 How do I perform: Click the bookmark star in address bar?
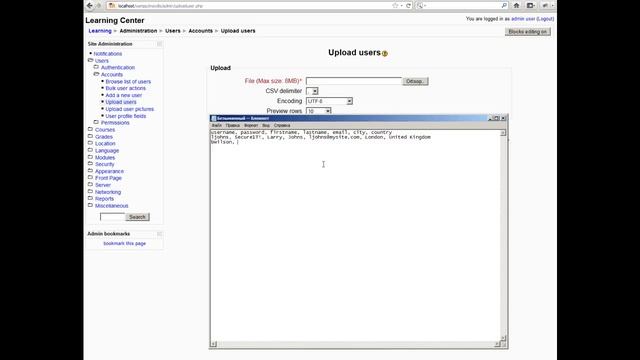coord(395,6)
